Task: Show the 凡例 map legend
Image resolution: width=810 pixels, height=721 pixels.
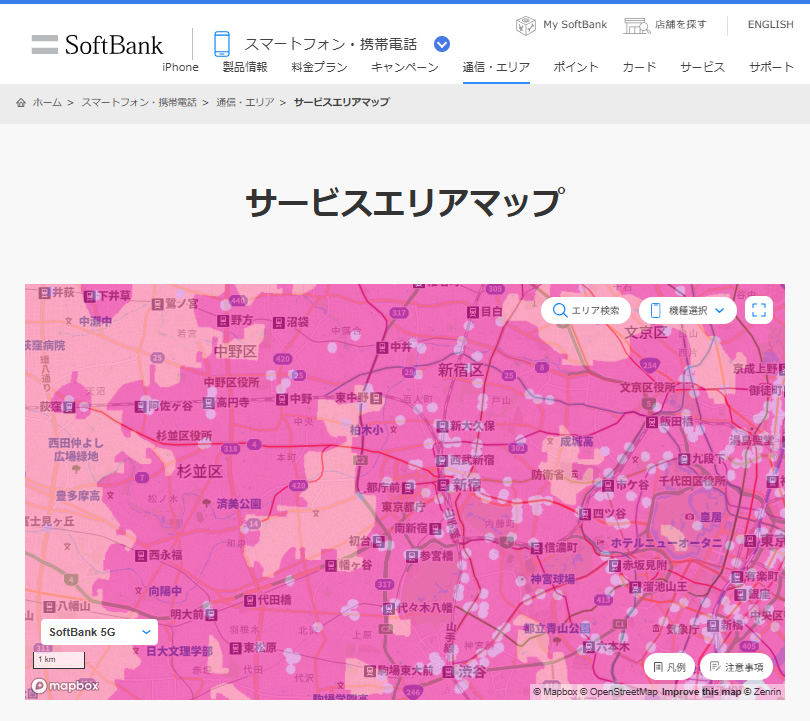Action: 669,666
